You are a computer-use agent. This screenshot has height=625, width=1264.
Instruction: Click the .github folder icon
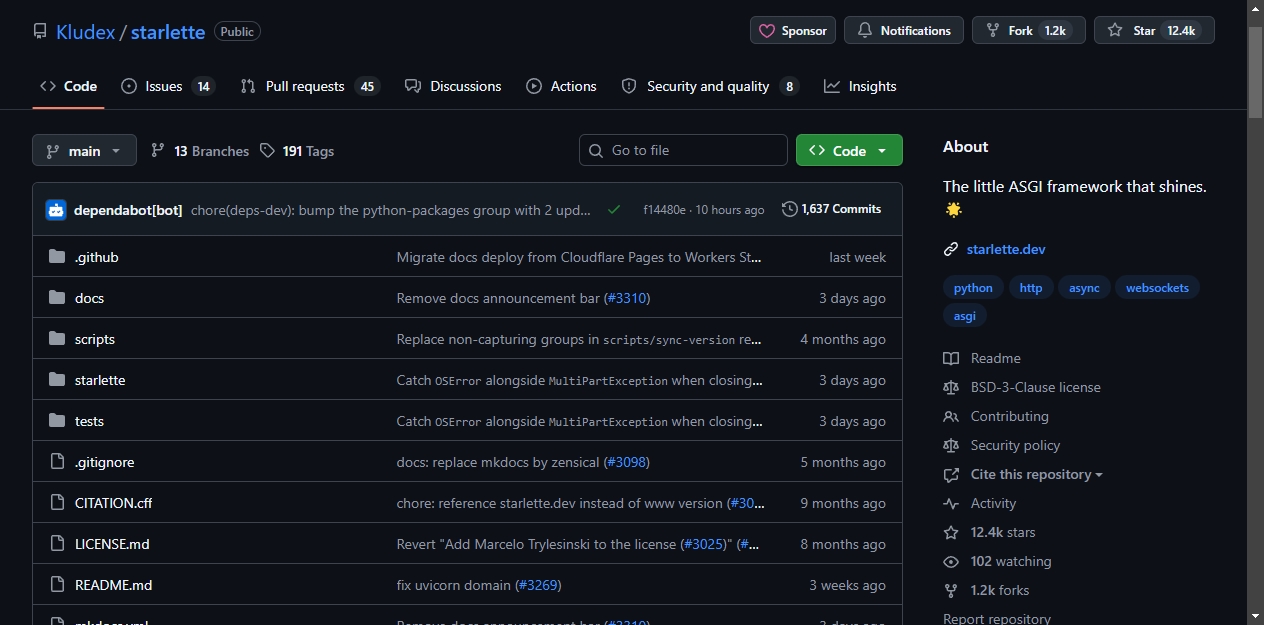point(57,257)
